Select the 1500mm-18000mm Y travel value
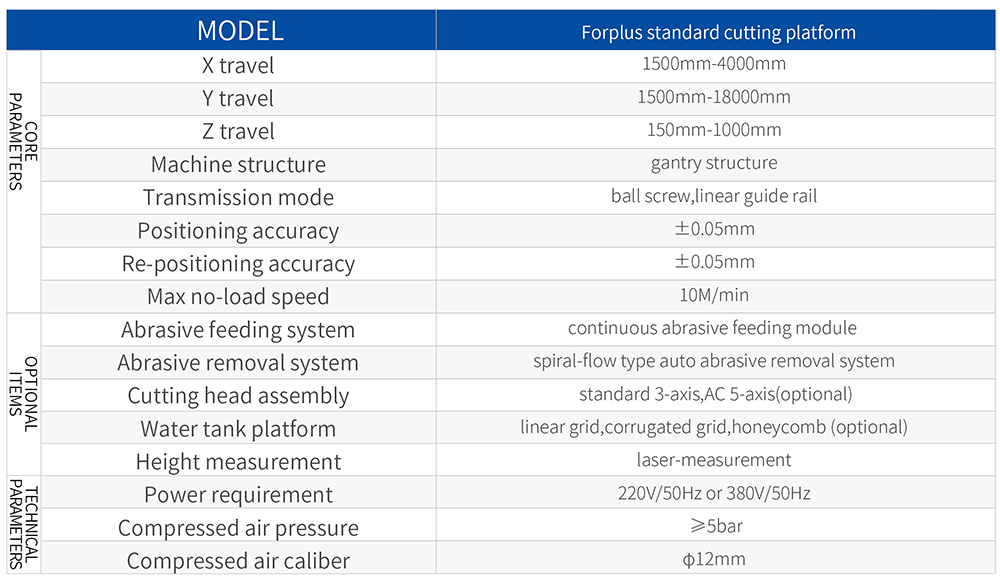The height and width of the screenshot is (587, 1000). click(714, 97)
